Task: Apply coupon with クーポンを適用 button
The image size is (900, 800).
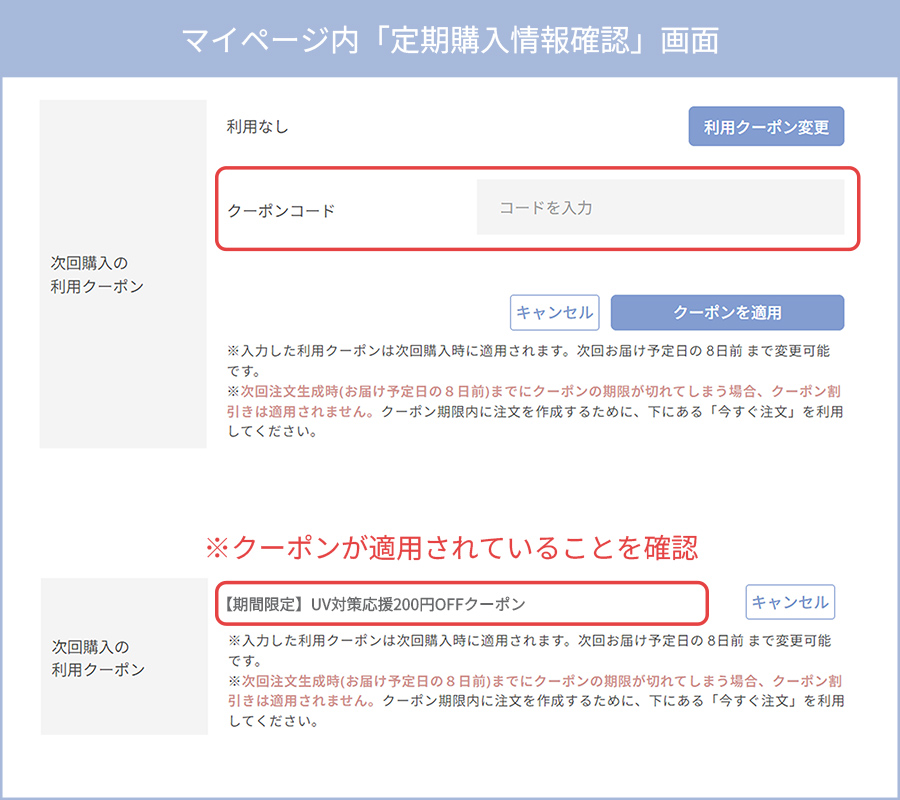Action: pos(727,313)
